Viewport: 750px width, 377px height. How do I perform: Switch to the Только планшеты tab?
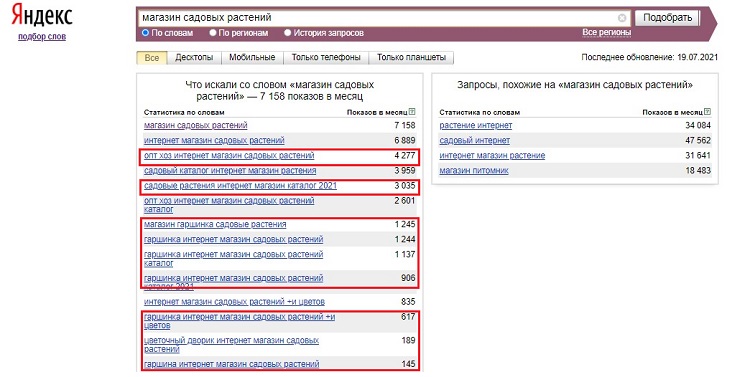click(411, 57)
